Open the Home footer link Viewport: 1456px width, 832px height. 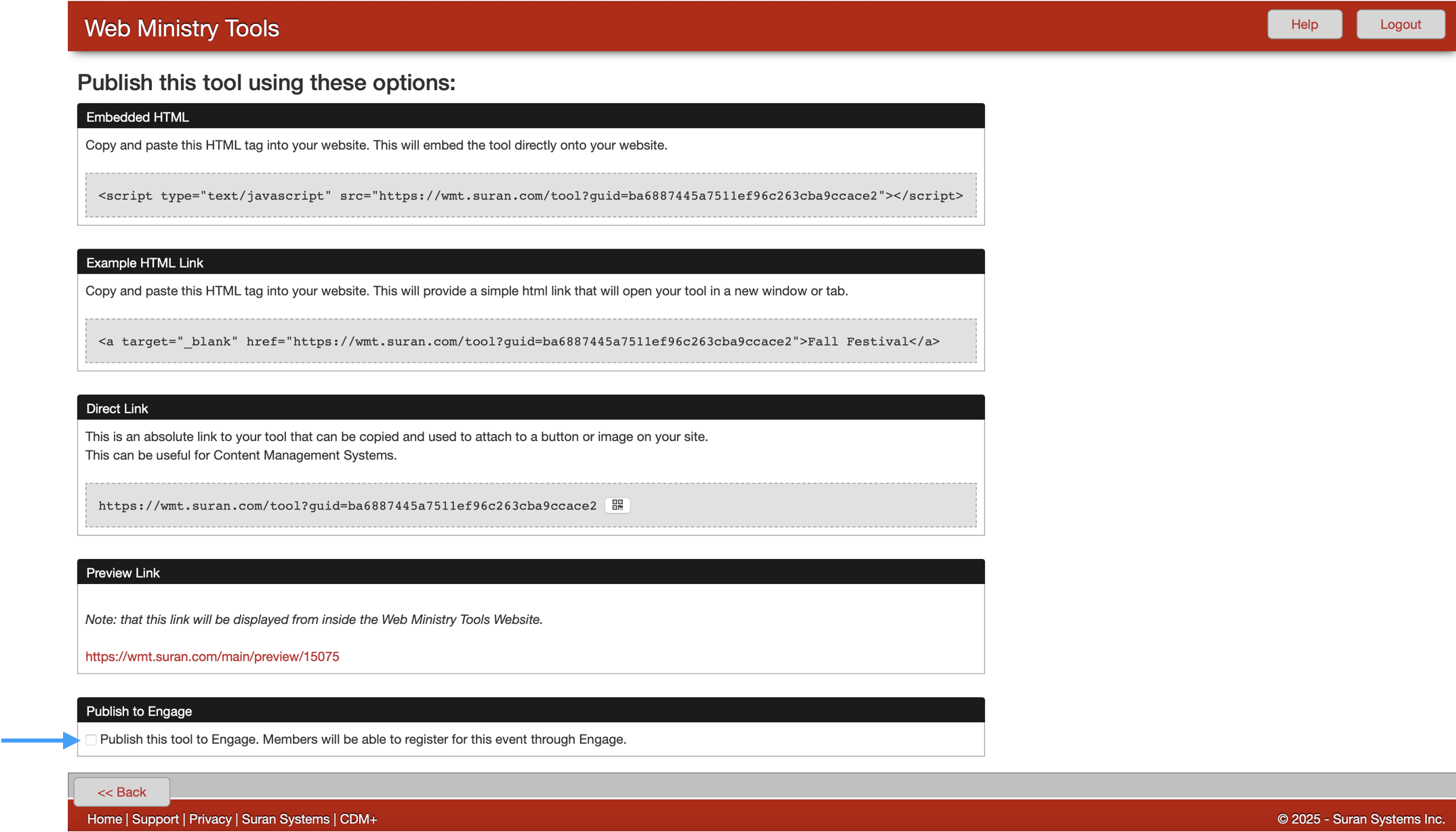(x=104, y=818)
